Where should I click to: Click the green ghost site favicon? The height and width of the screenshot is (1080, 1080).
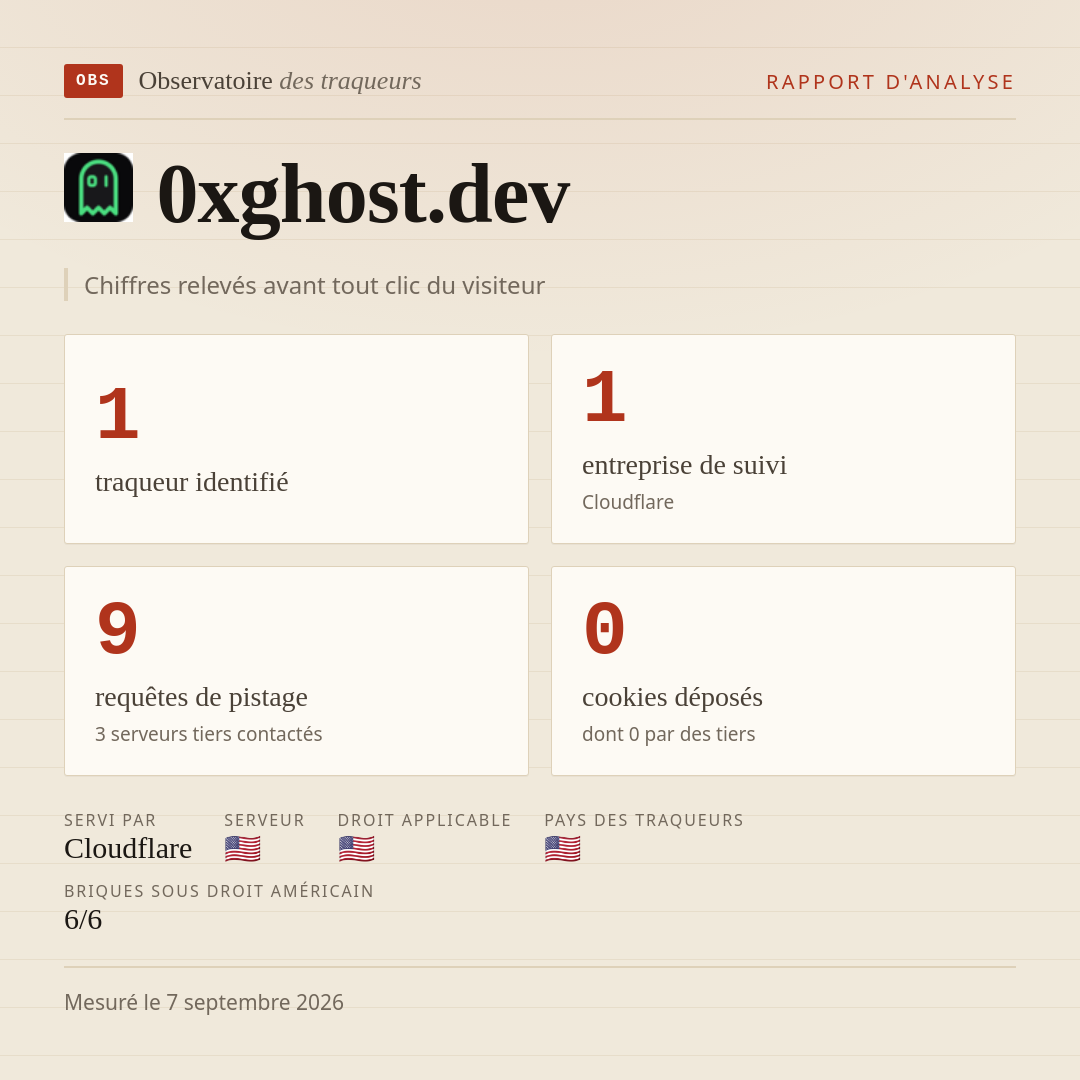(98, 187)
